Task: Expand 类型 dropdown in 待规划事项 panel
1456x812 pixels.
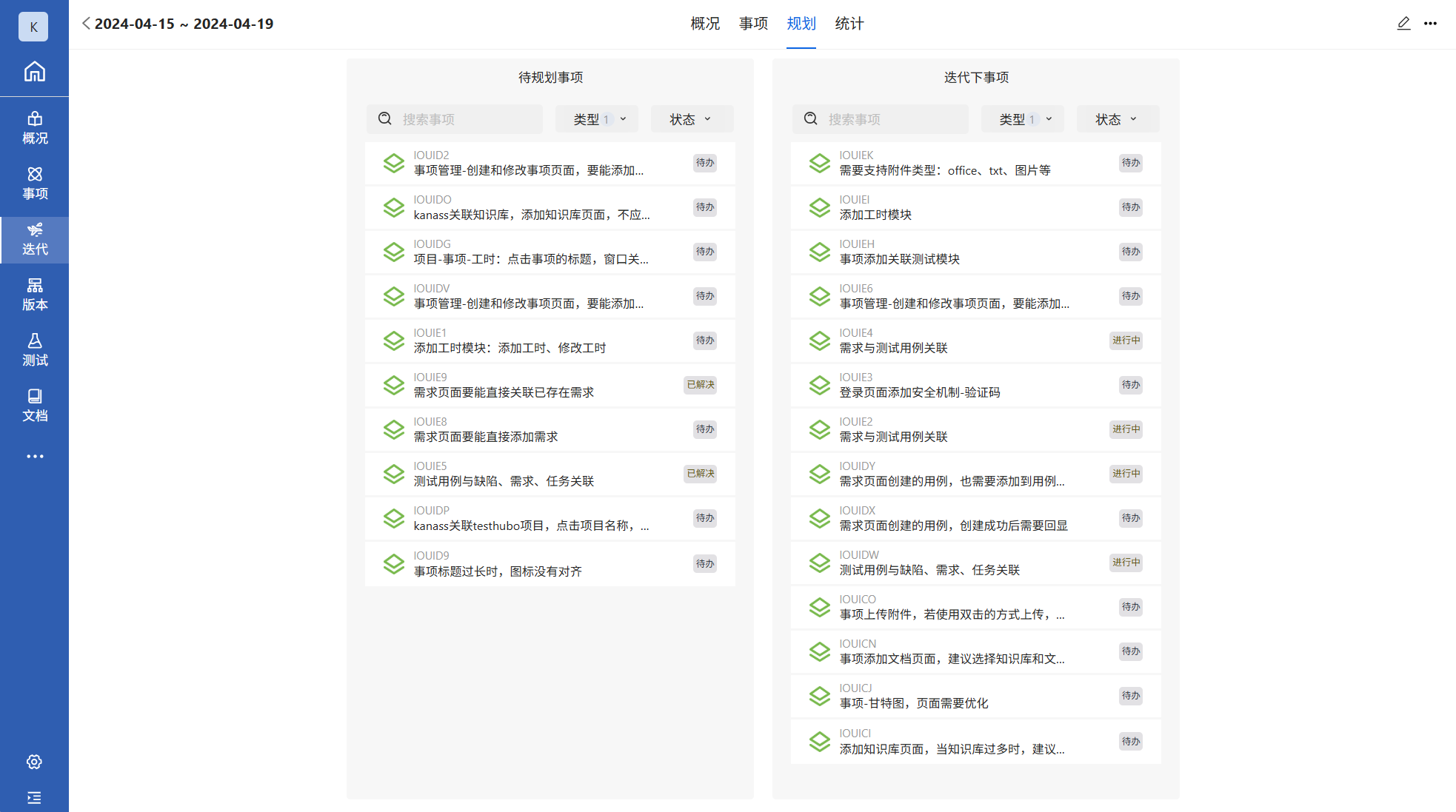Action: [598, 119]
